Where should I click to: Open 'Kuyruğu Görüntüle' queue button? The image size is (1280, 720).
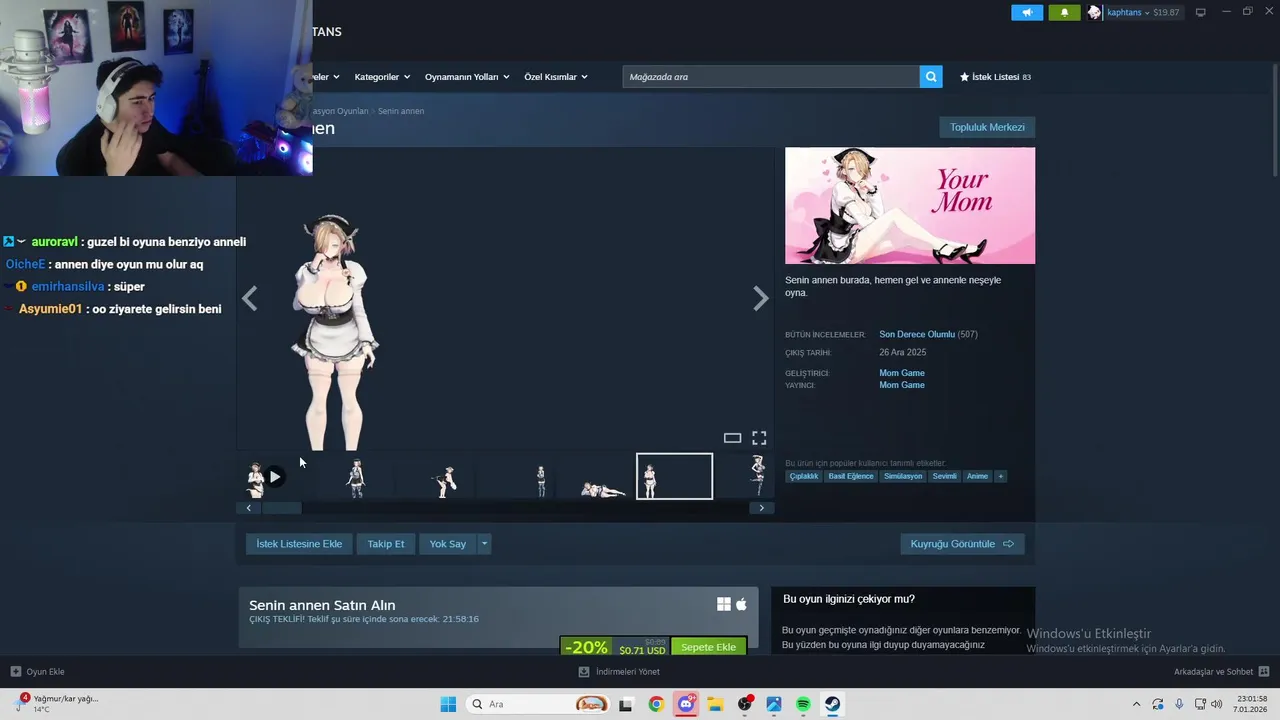pos(962,544)
